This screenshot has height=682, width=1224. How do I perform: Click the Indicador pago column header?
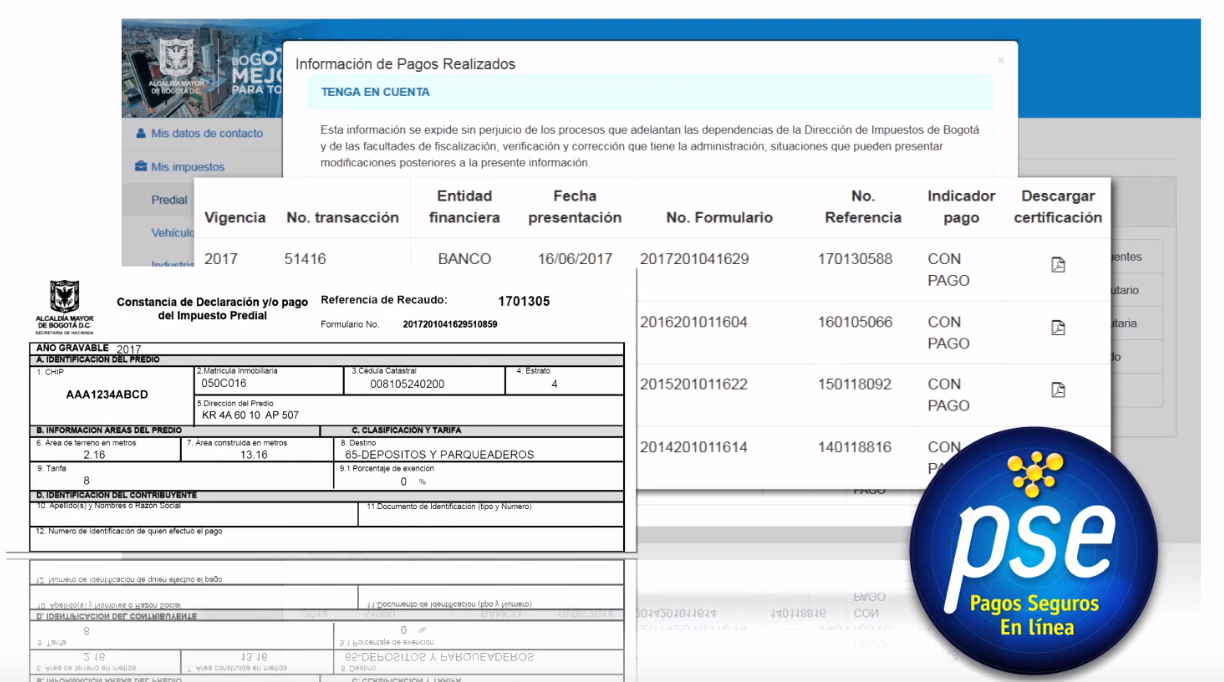[960, 207]
